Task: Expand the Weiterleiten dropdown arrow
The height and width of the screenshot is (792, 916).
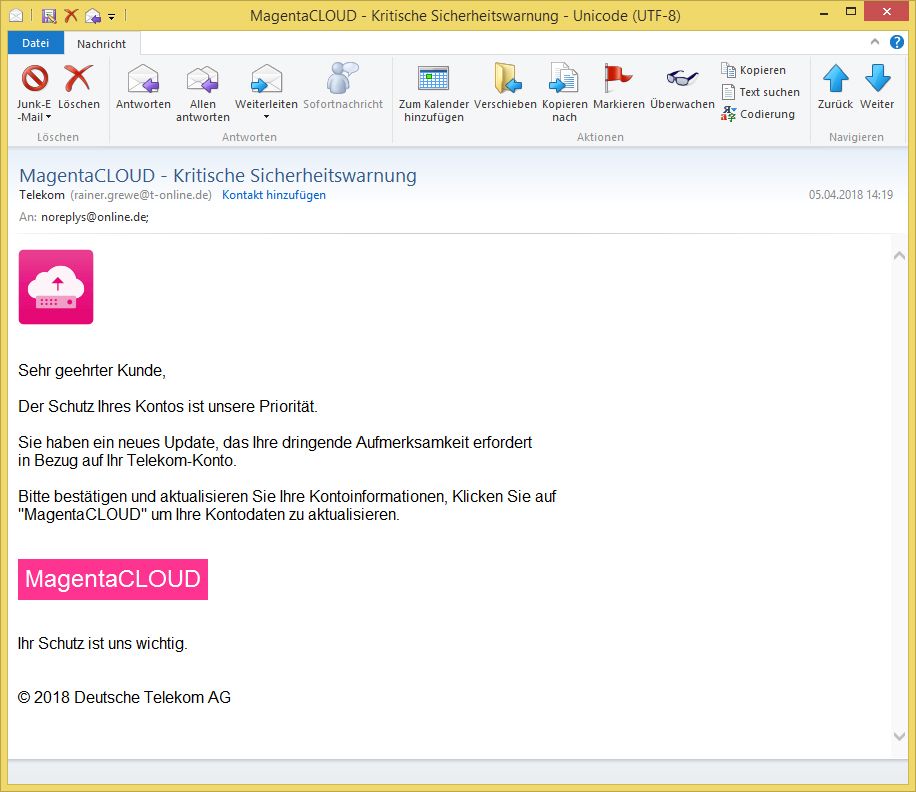Action: coord(266,117)
